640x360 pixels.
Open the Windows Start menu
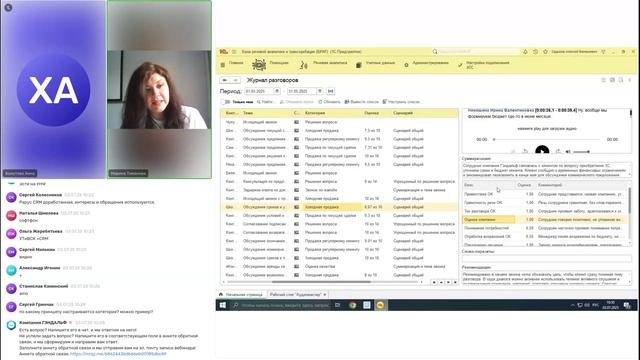pyautogui.click(x=223, y=305)
